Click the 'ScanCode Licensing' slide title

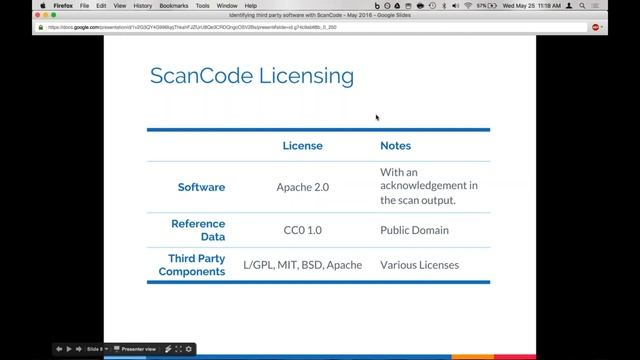[252, 76]
